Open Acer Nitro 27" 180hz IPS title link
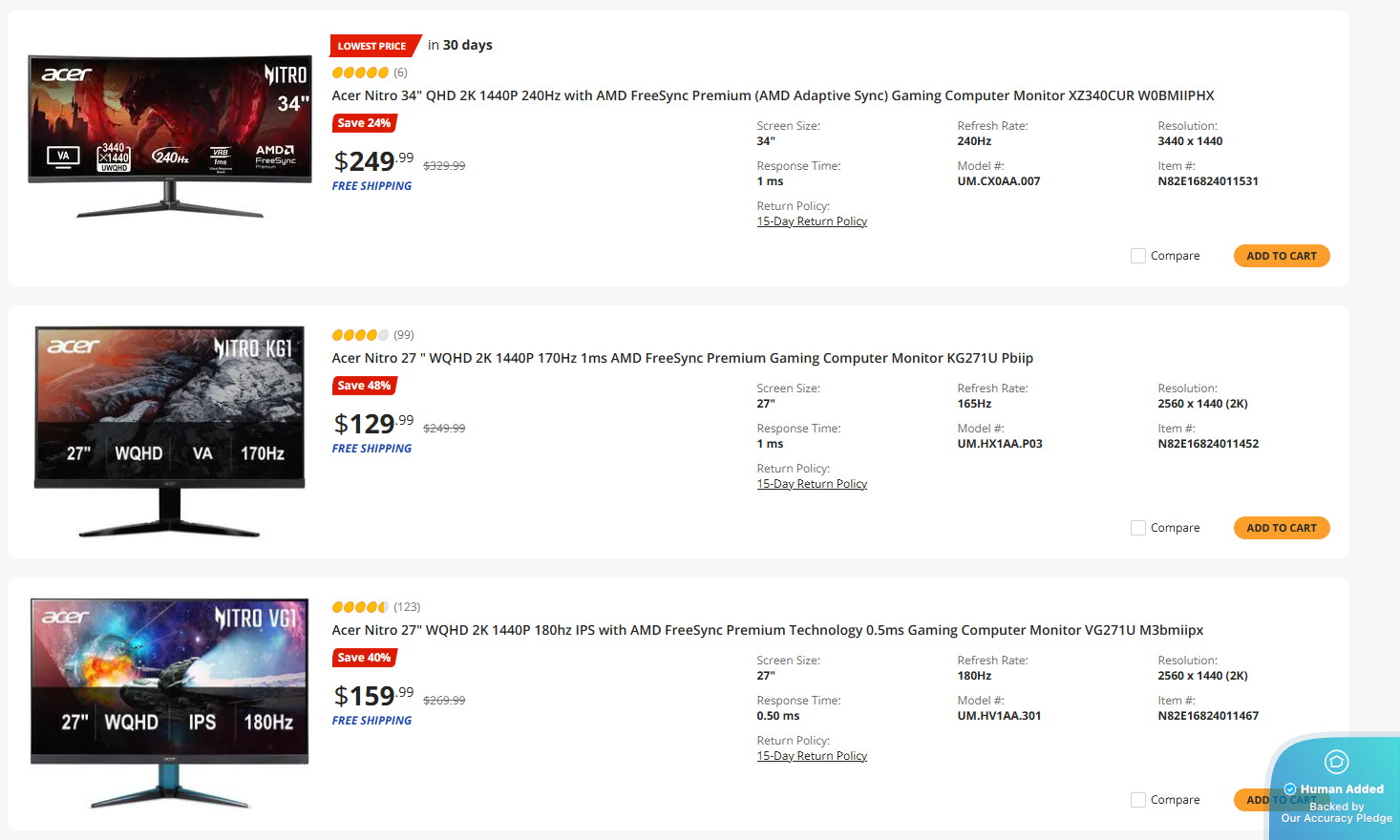1400x840 pixels. tap(767, 630)
